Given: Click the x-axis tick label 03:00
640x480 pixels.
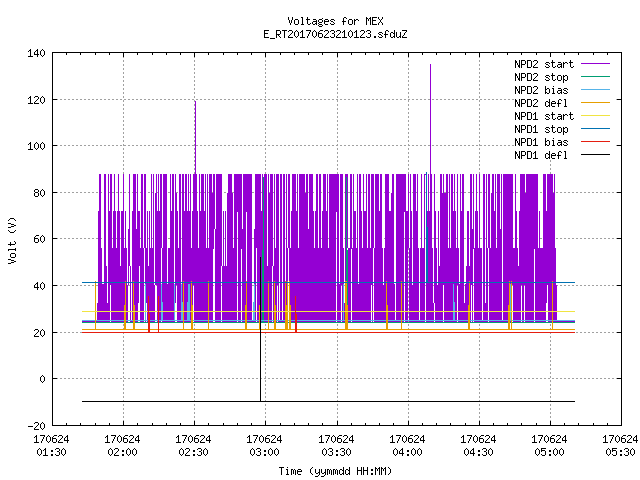Looking at the screenshot, I should point(264,452).
